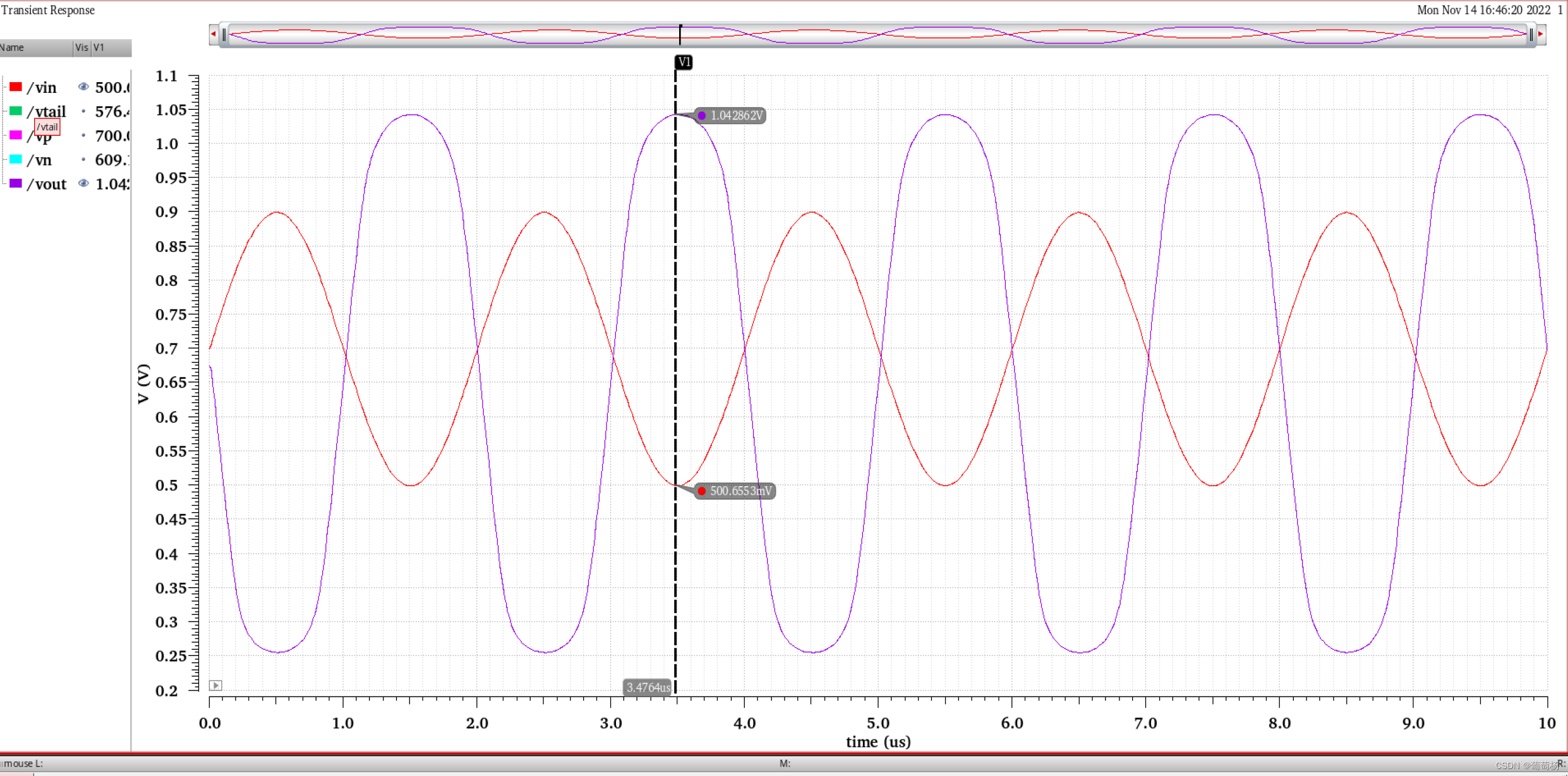Click the 1.1 tick label on voltage axis

point(167,76)
